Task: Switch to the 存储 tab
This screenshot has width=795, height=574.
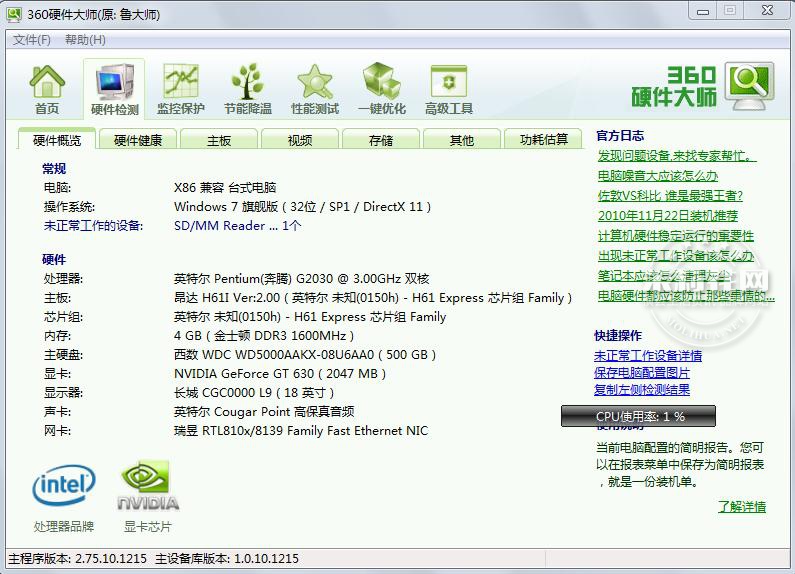Action: (381, 139)
